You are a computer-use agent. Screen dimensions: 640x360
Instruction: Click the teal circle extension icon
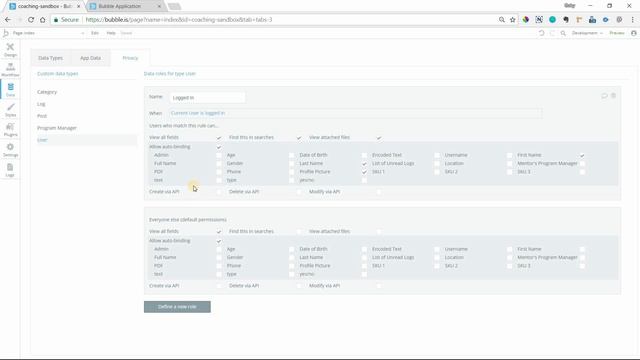click(552, 20)
